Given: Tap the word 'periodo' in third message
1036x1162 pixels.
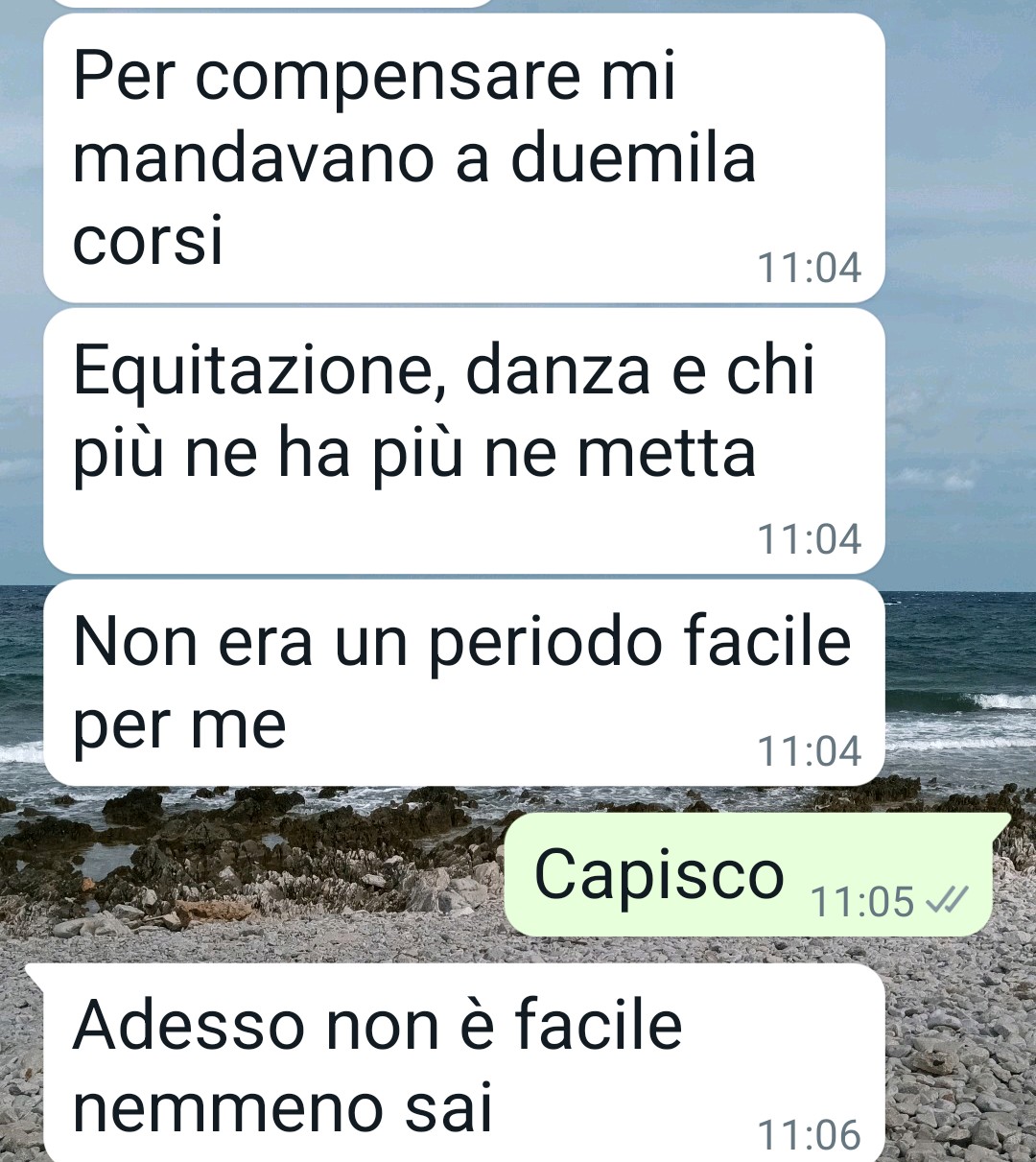Looking at the screenshot, I should pyautogui.click(x=544, y=645).
